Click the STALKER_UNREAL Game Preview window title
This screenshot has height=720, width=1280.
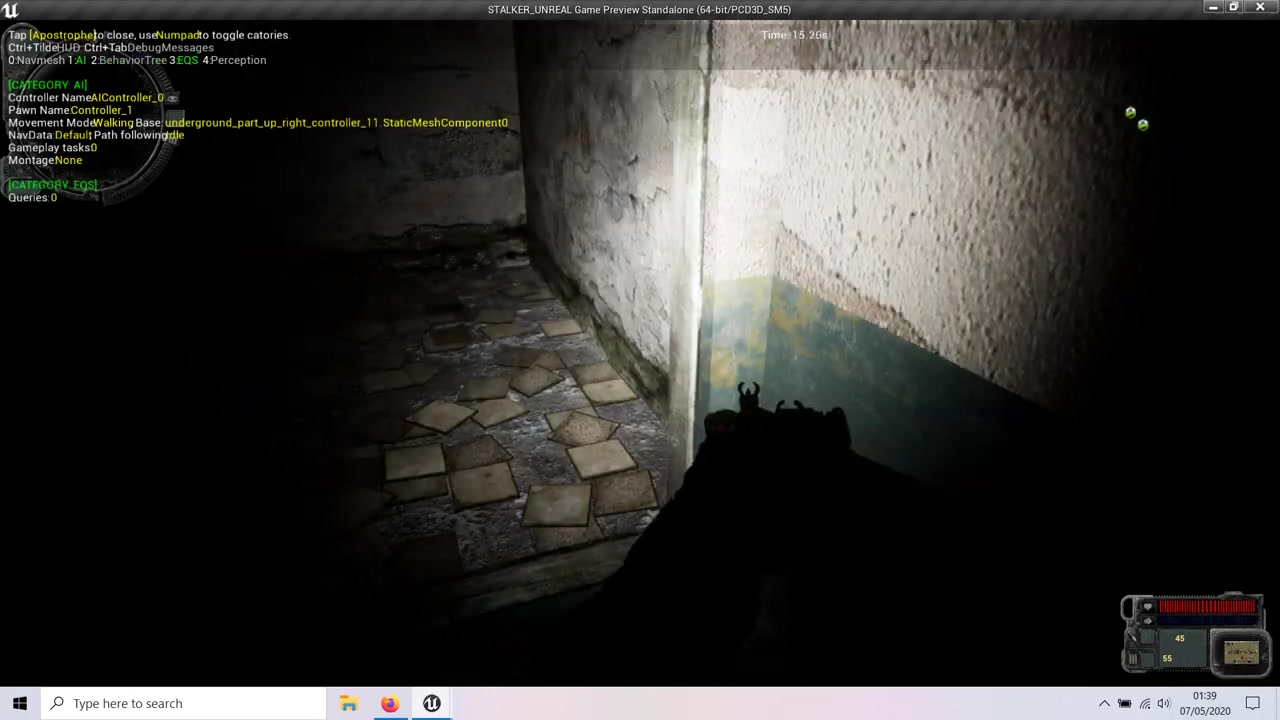point(639,10)
